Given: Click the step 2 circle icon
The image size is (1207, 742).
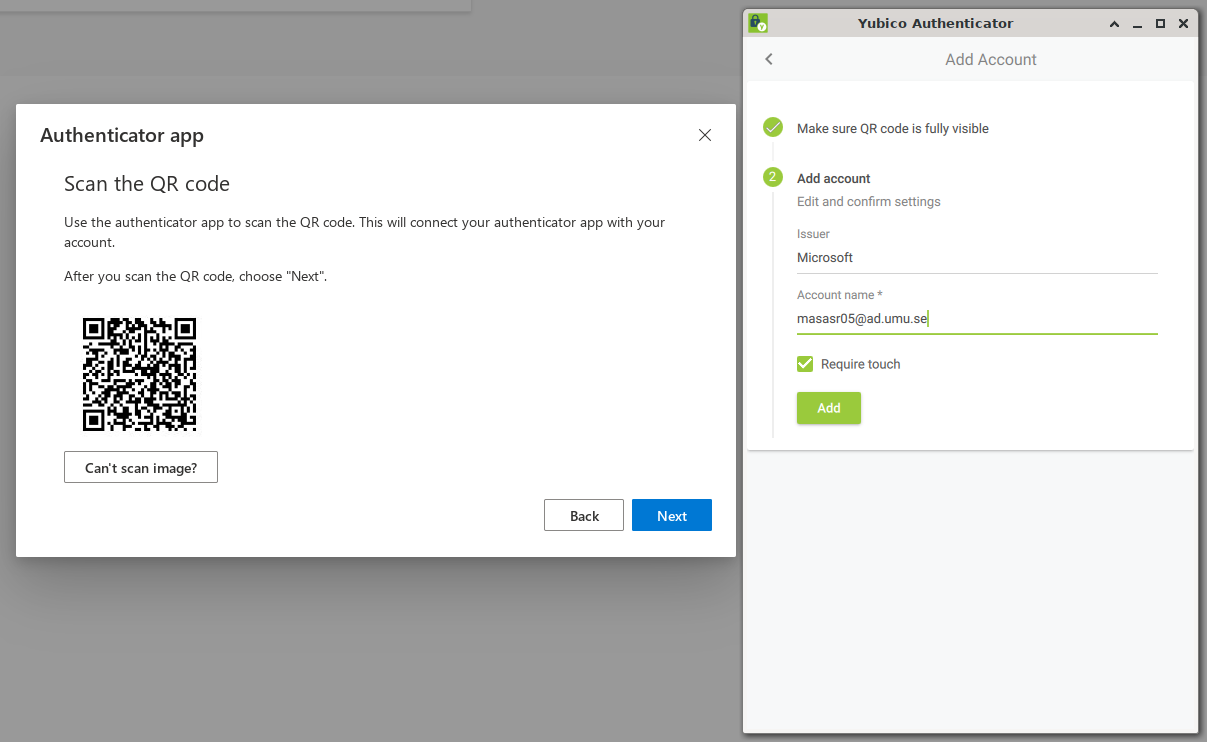Looking at the screenshot, I should (x=773, y=177).
